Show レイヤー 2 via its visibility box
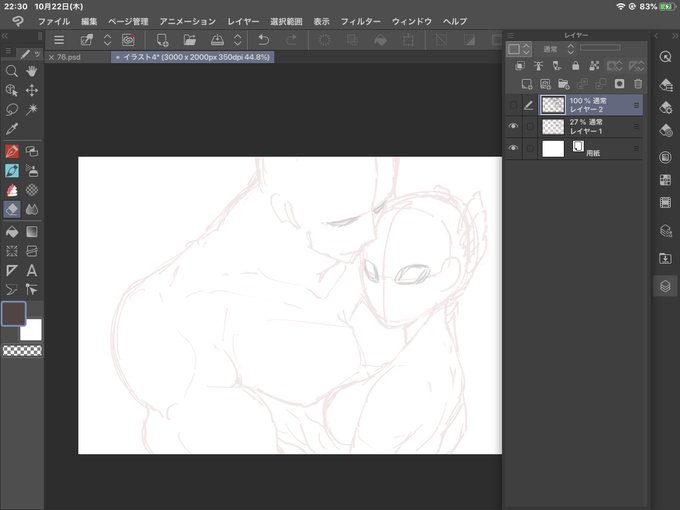 tap(513, 105)
